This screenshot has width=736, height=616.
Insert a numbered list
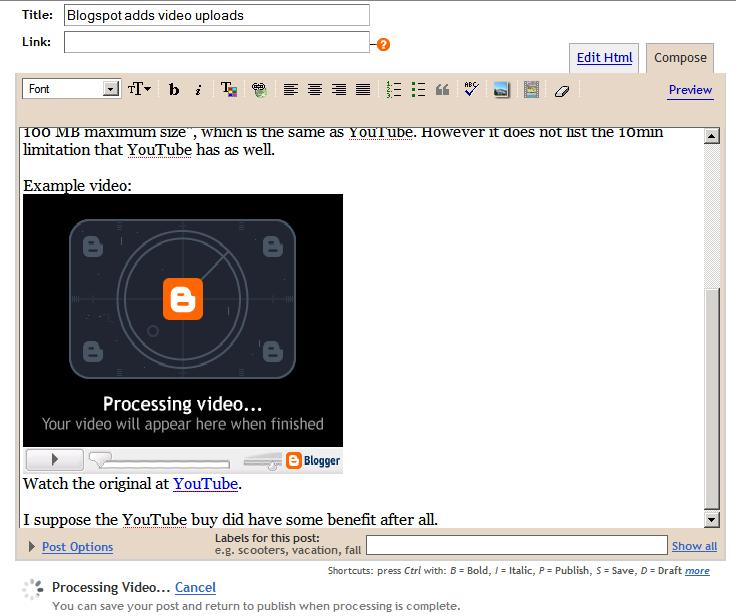coord(393,89)
